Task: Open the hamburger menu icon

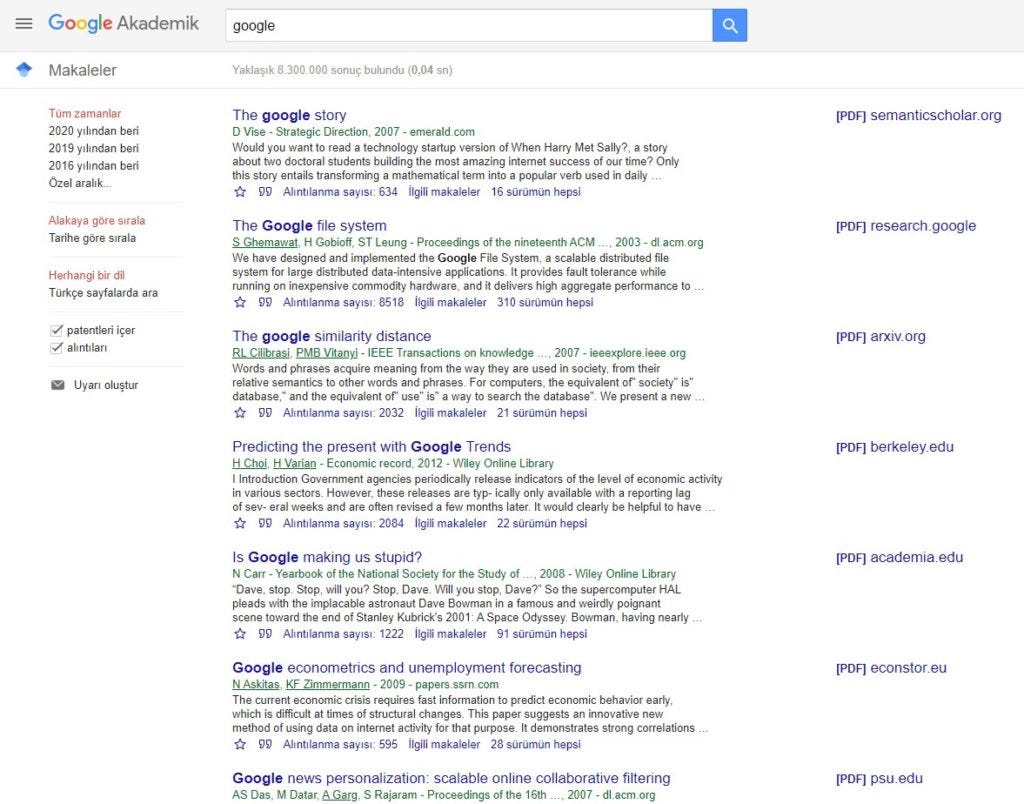Action: 24,24
